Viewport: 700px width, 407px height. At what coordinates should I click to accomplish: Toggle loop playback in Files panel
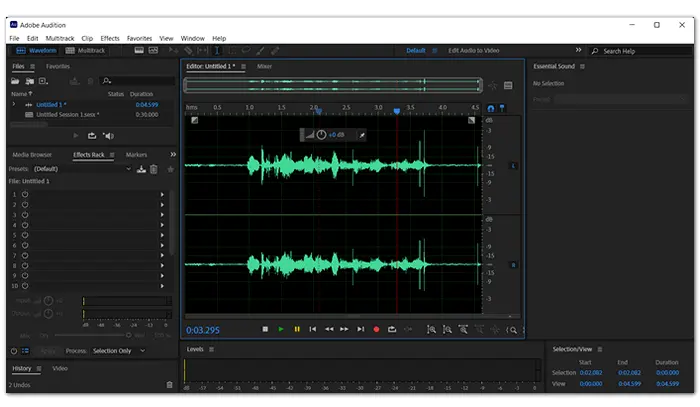point(92,136)
